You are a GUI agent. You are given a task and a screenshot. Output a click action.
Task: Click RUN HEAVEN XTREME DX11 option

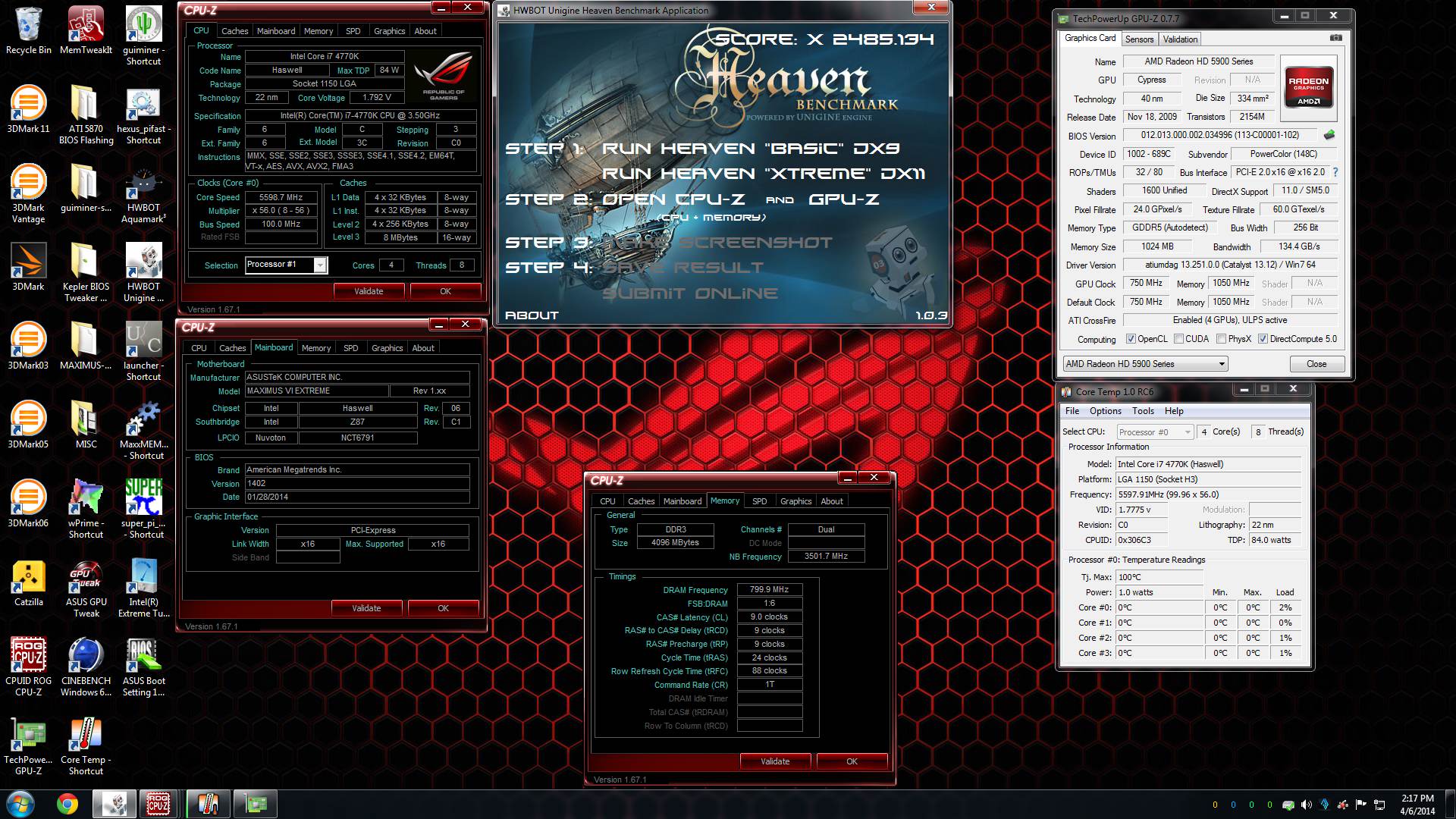click(764, 174)
